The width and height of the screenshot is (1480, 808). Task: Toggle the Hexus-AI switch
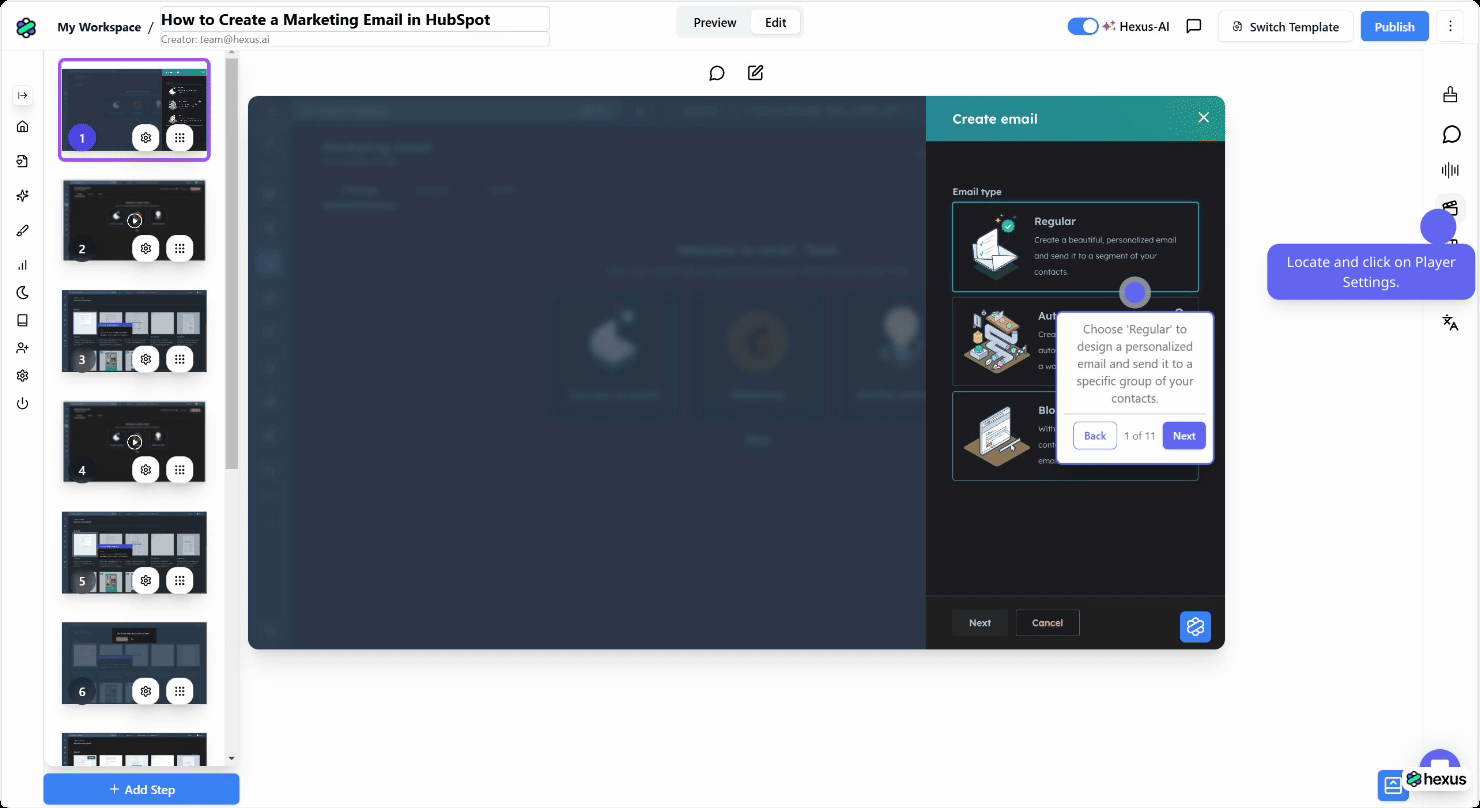click(x=1083, y=27)
